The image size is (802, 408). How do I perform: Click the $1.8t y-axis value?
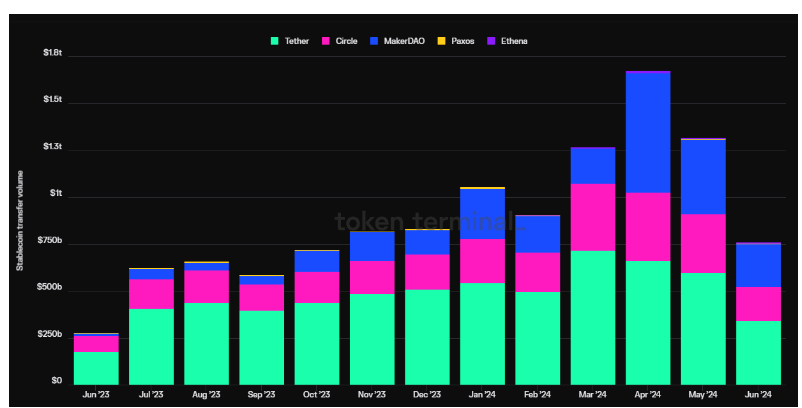52,53
